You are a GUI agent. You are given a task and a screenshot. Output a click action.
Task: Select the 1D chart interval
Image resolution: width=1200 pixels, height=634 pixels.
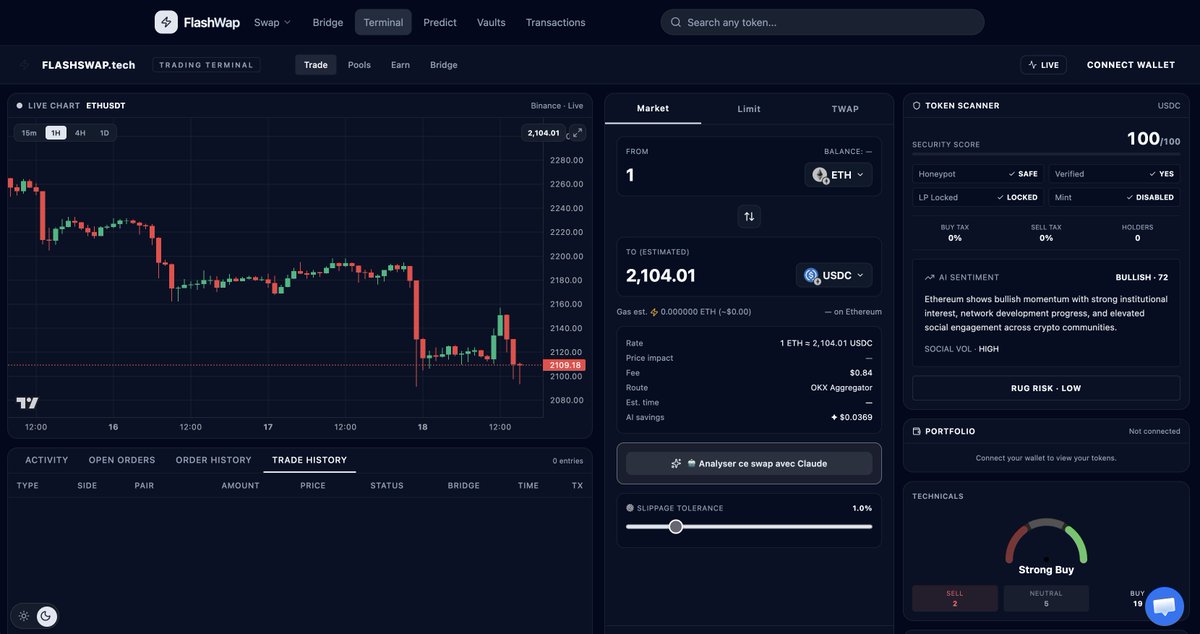click(104, 133)
